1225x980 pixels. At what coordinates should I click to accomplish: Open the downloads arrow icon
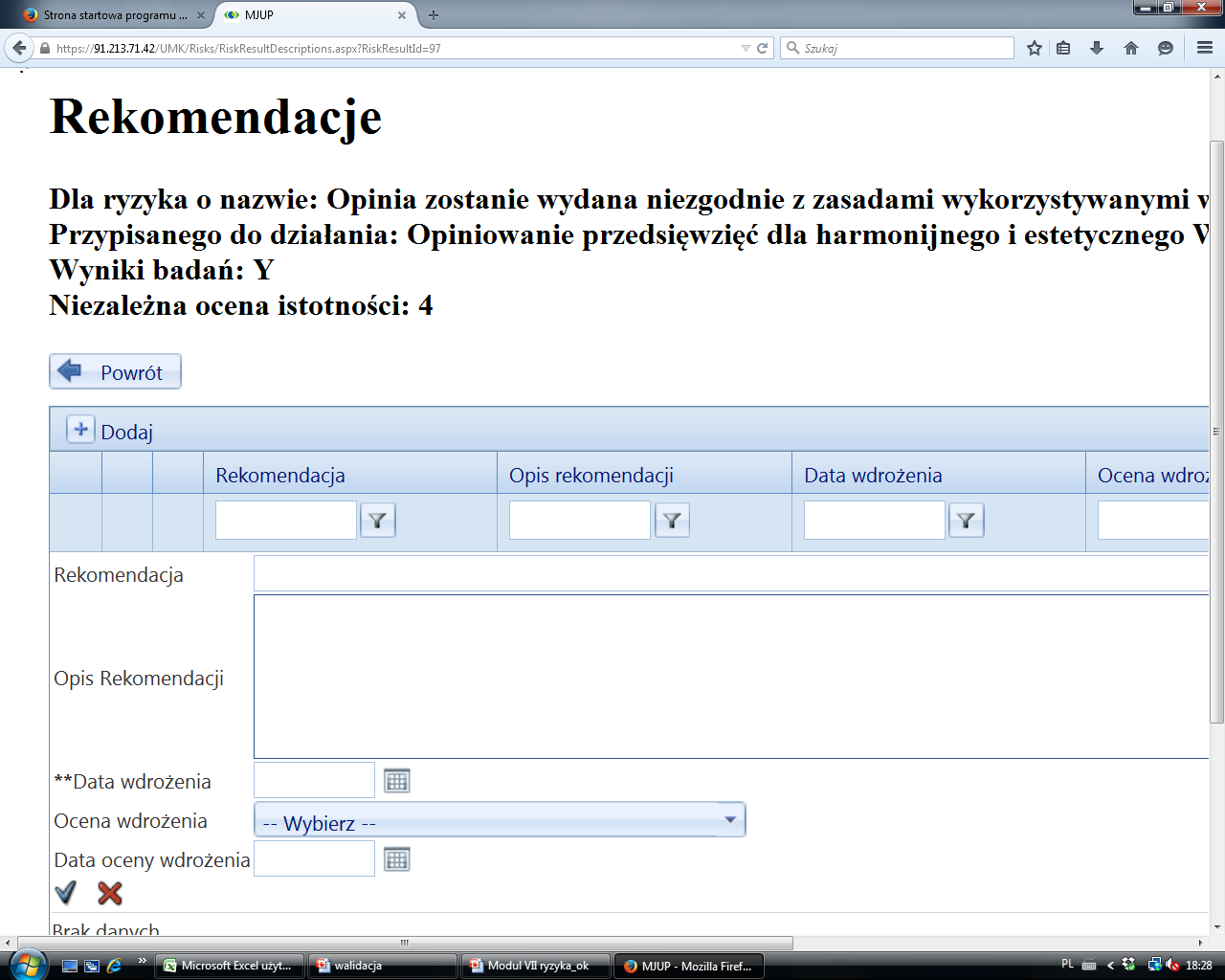[1097, 48]
